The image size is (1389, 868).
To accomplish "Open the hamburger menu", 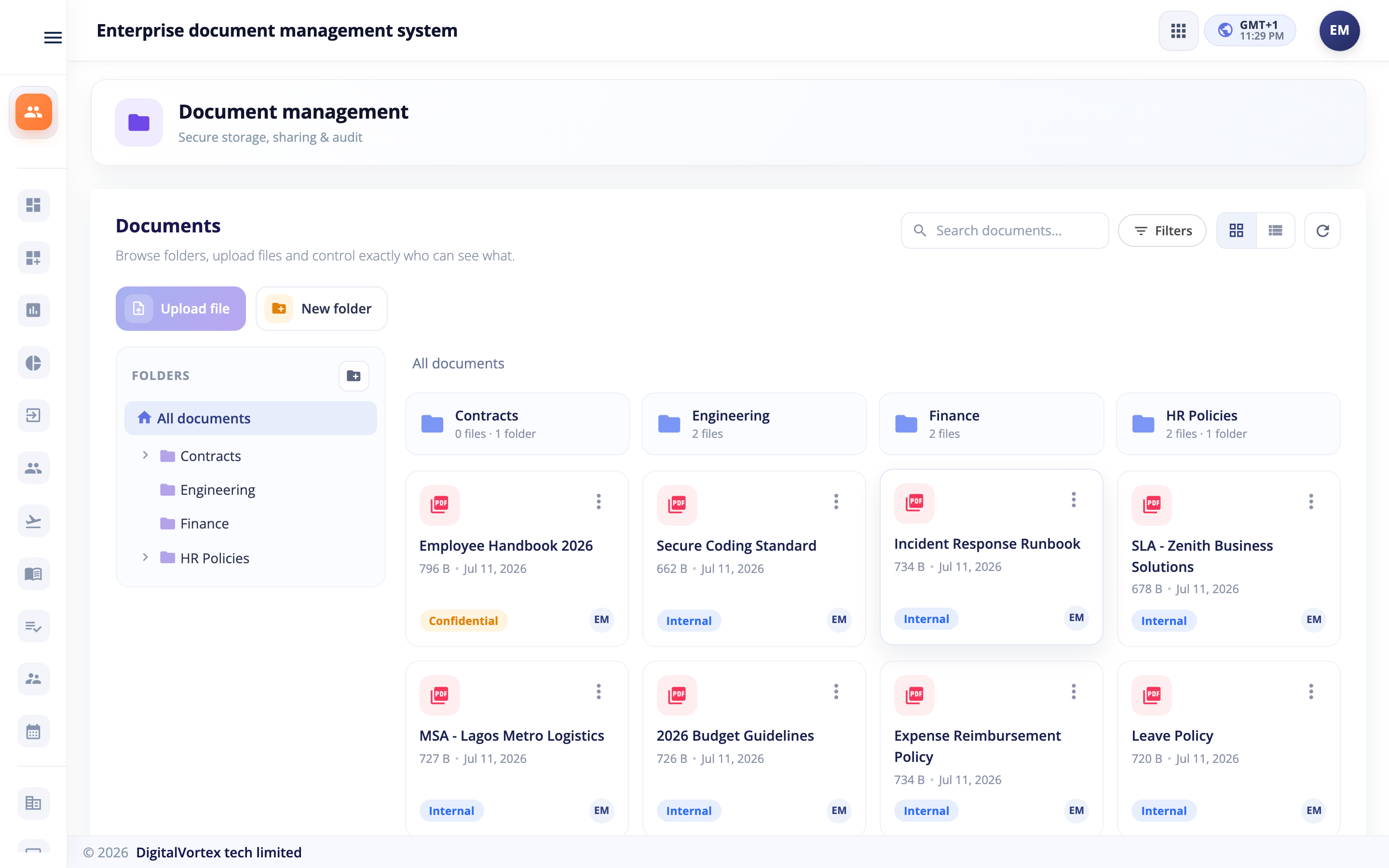I will pos(53,38).
